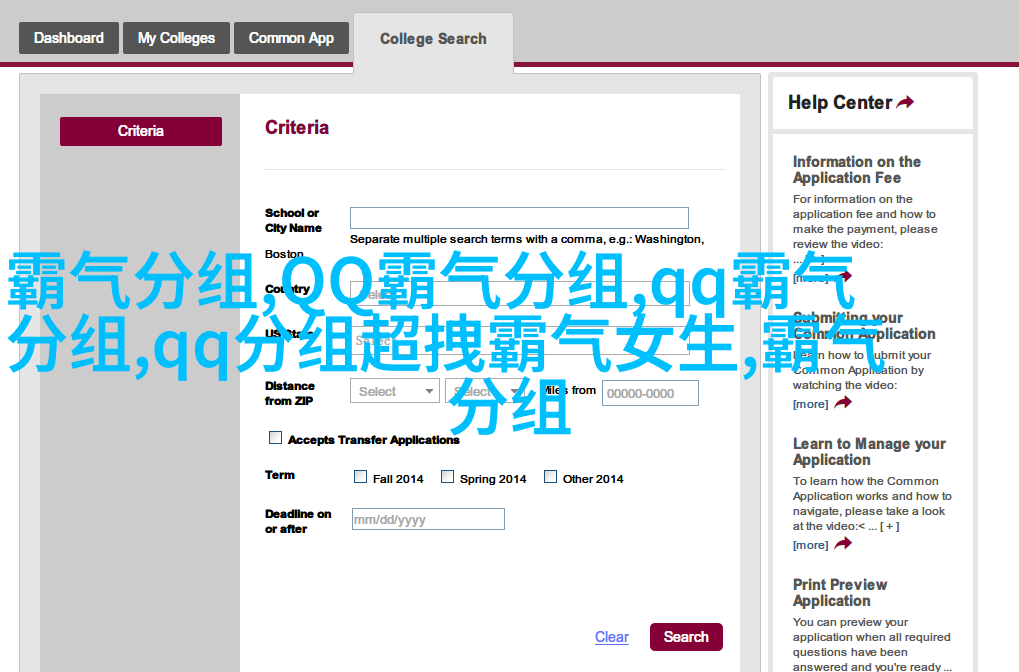The image size is (1019, 672).
Task: Select the College Search tab
Action: coord(433,39)
